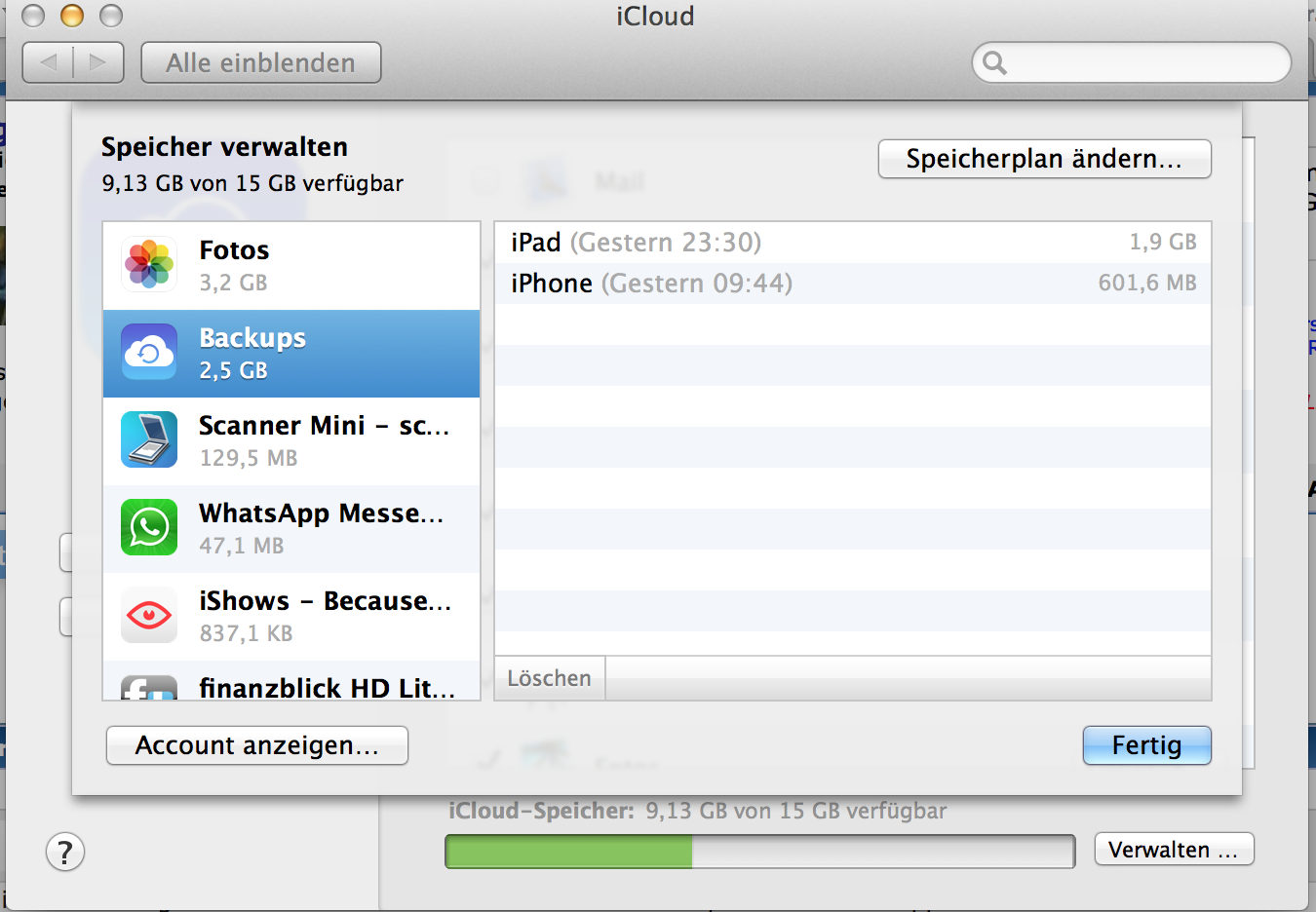Image resolution: width=1316 pixels, height=912 pixels.
Task: Click the search input field
Action: pyautogui.click(x=1132, y=62)
